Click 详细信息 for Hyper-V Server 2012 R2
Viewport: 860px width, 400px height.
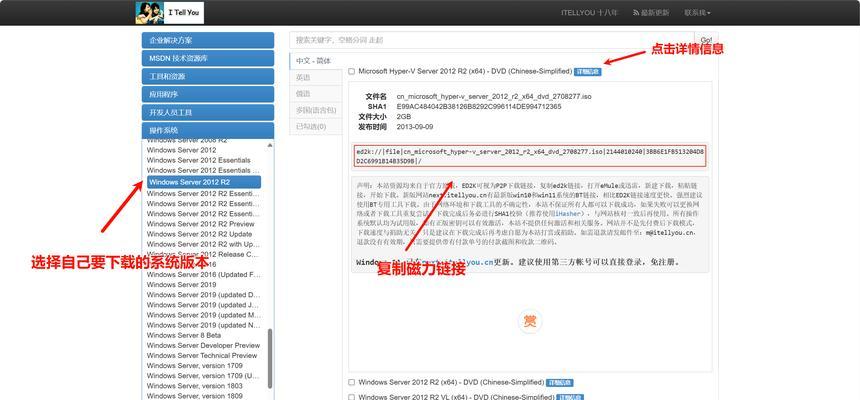pos(588,72)
